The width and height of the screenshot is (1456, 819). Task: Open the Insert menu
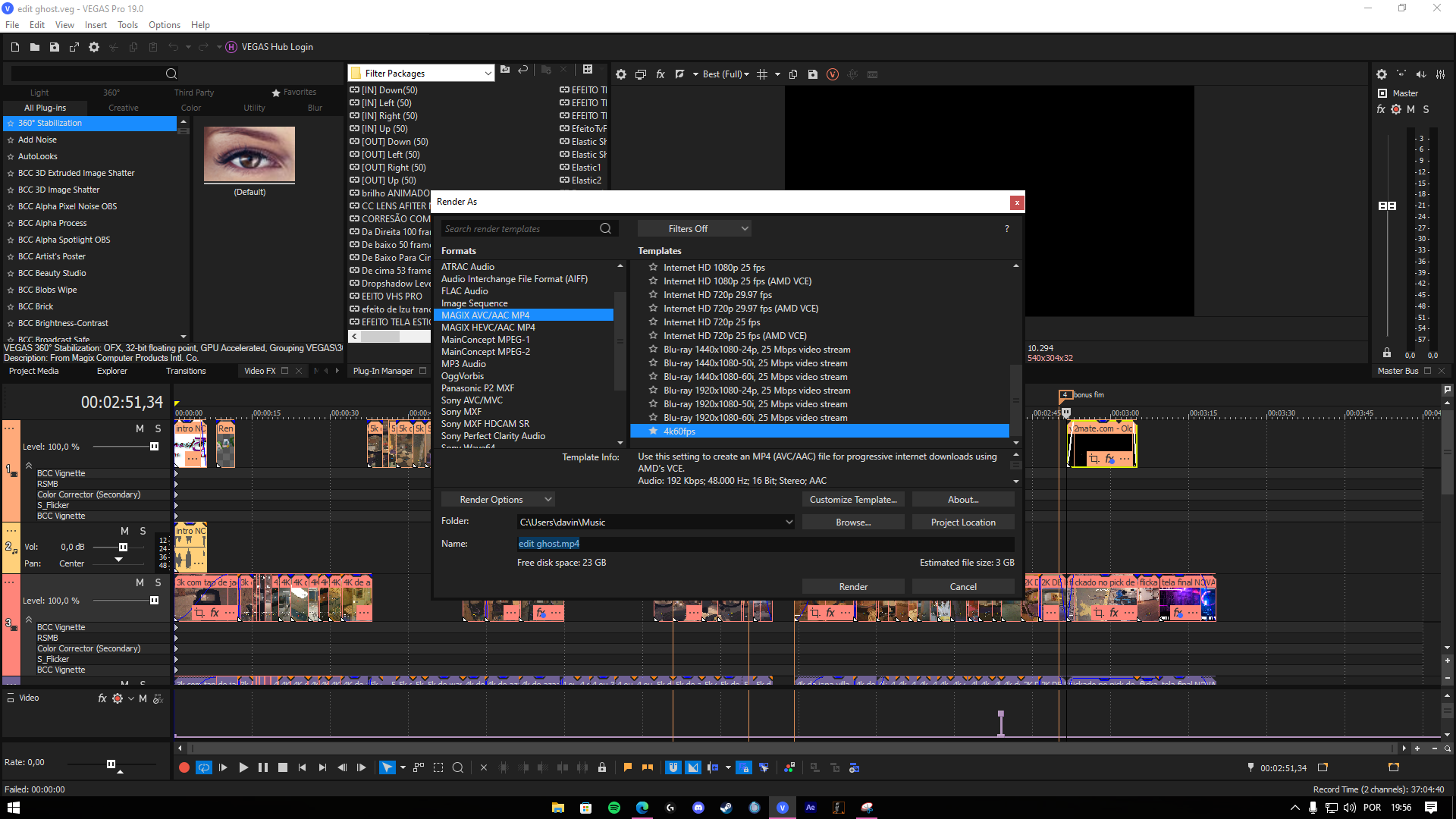[x=96, y=25]
